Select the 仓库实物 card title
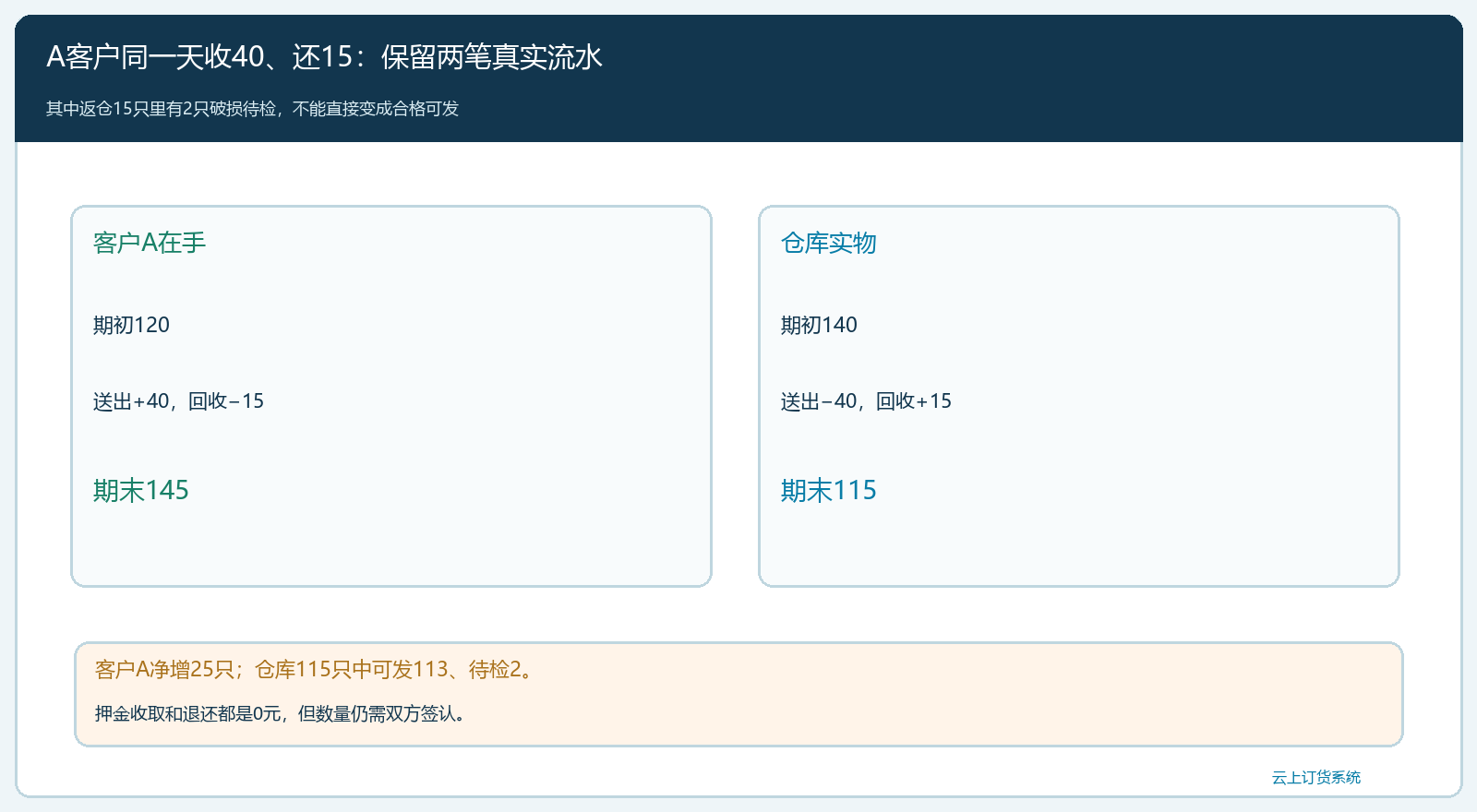 [x=829, y=243]
